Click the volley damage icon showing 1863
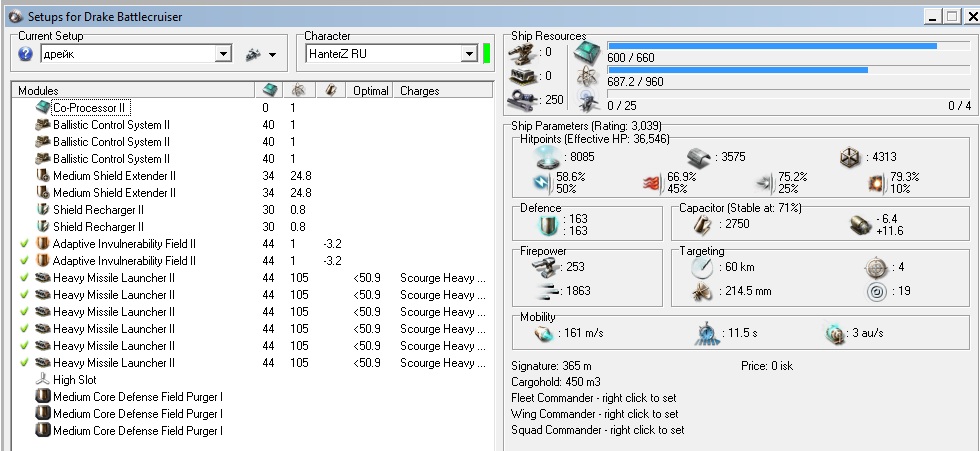980x451 pixels. 548,291
